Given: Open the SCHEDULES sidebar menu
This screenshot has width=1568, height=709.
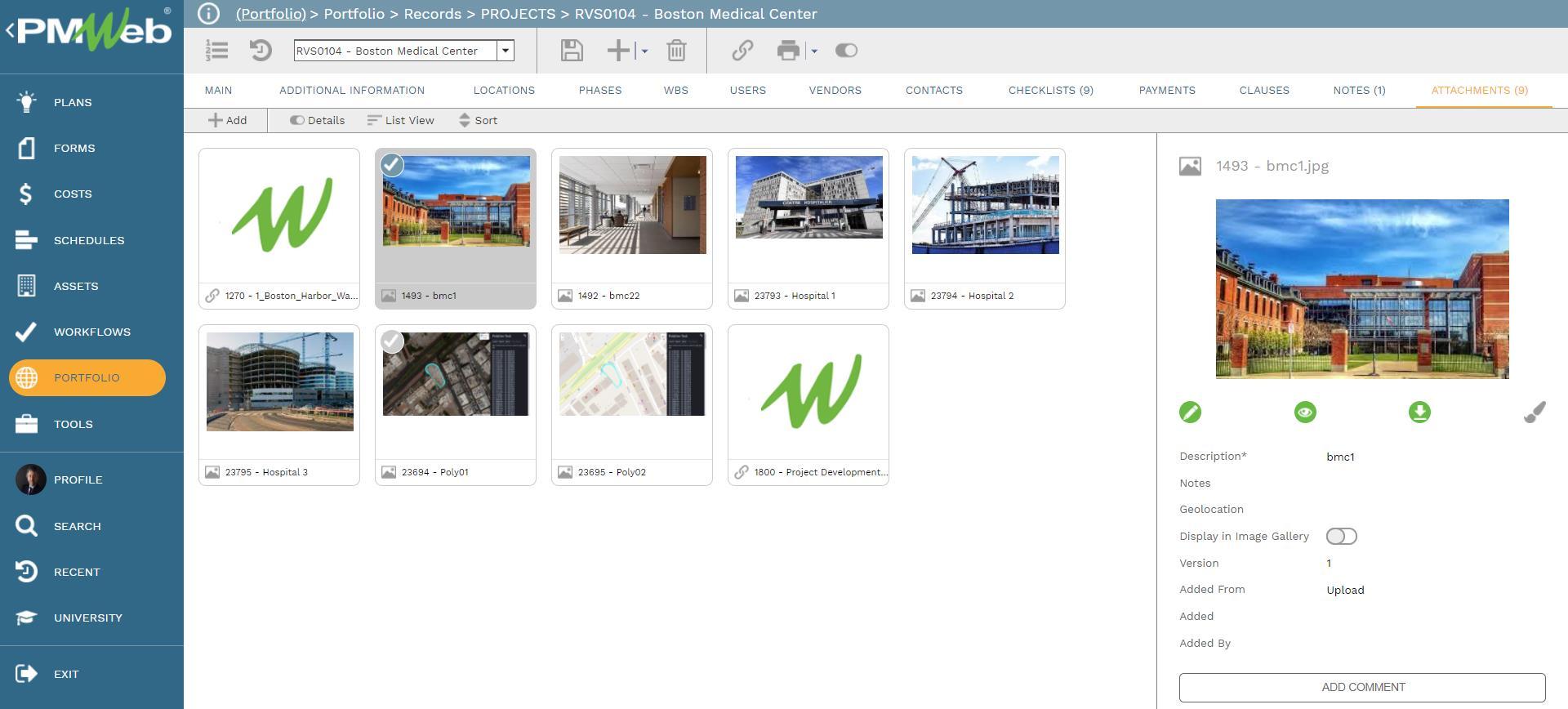Looking at the screenshot, I should click(x=89, y=240).
